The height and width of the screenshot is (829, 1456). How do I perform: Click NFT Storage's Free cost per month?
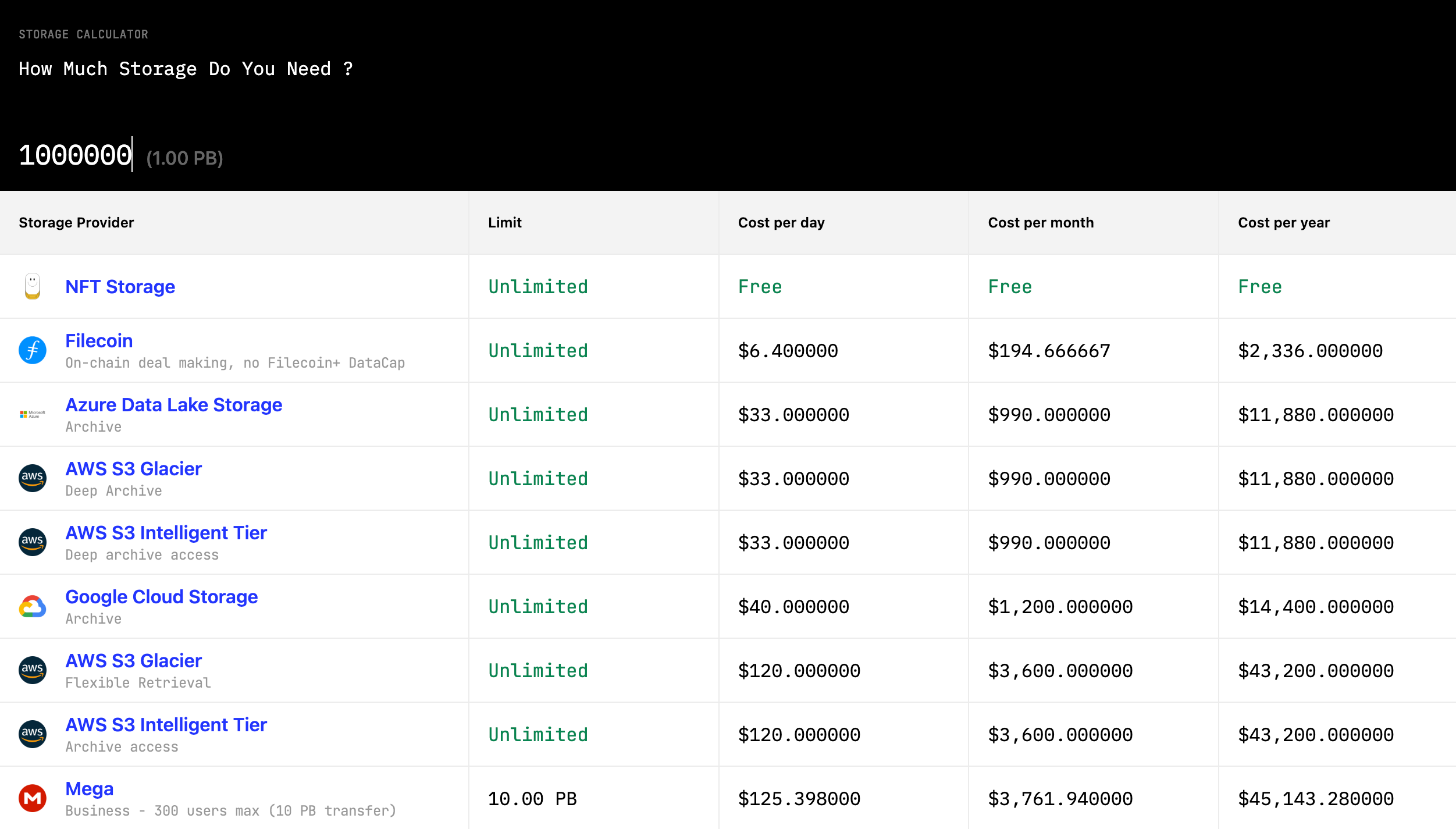(x=1010, y=286)
